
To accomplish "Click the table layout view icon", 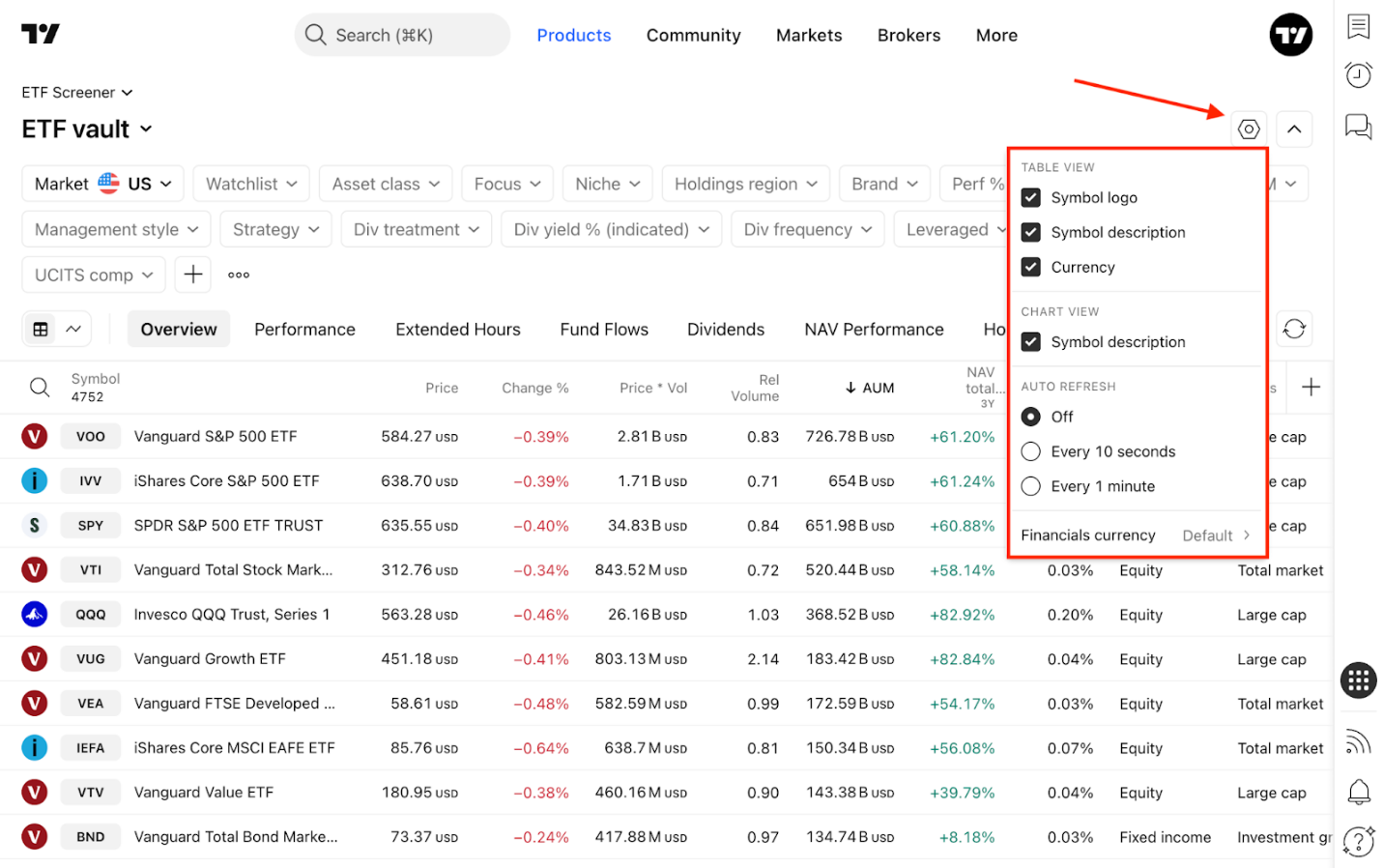I will 41,330.
